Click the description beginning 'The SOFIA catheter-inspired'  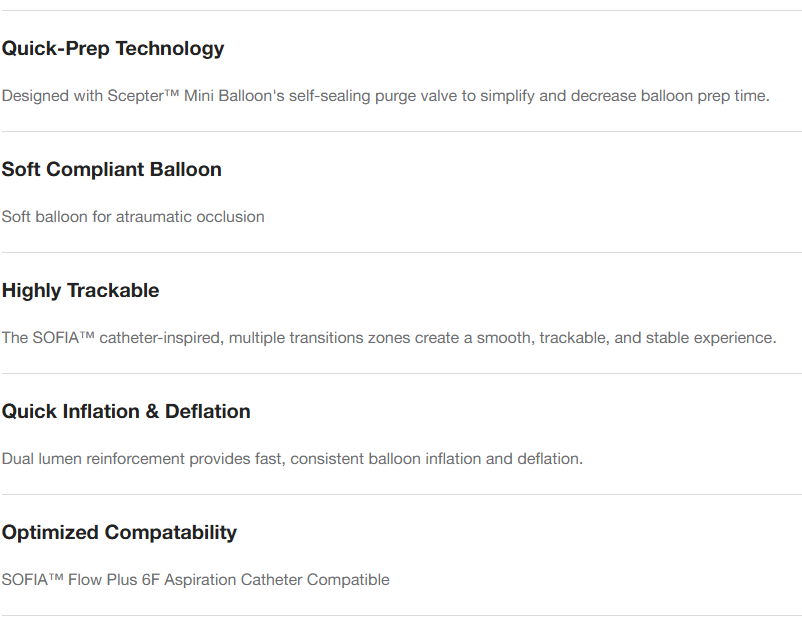(x=388, y=338)
